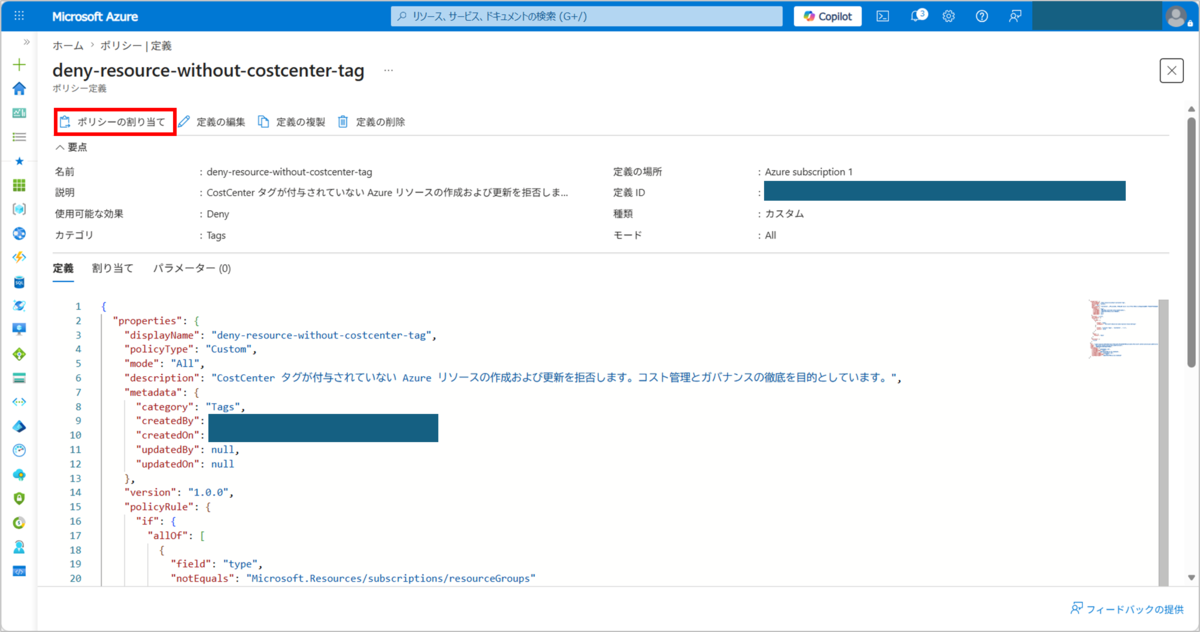Close the policy definition blade

click(x=1171, y=70)
